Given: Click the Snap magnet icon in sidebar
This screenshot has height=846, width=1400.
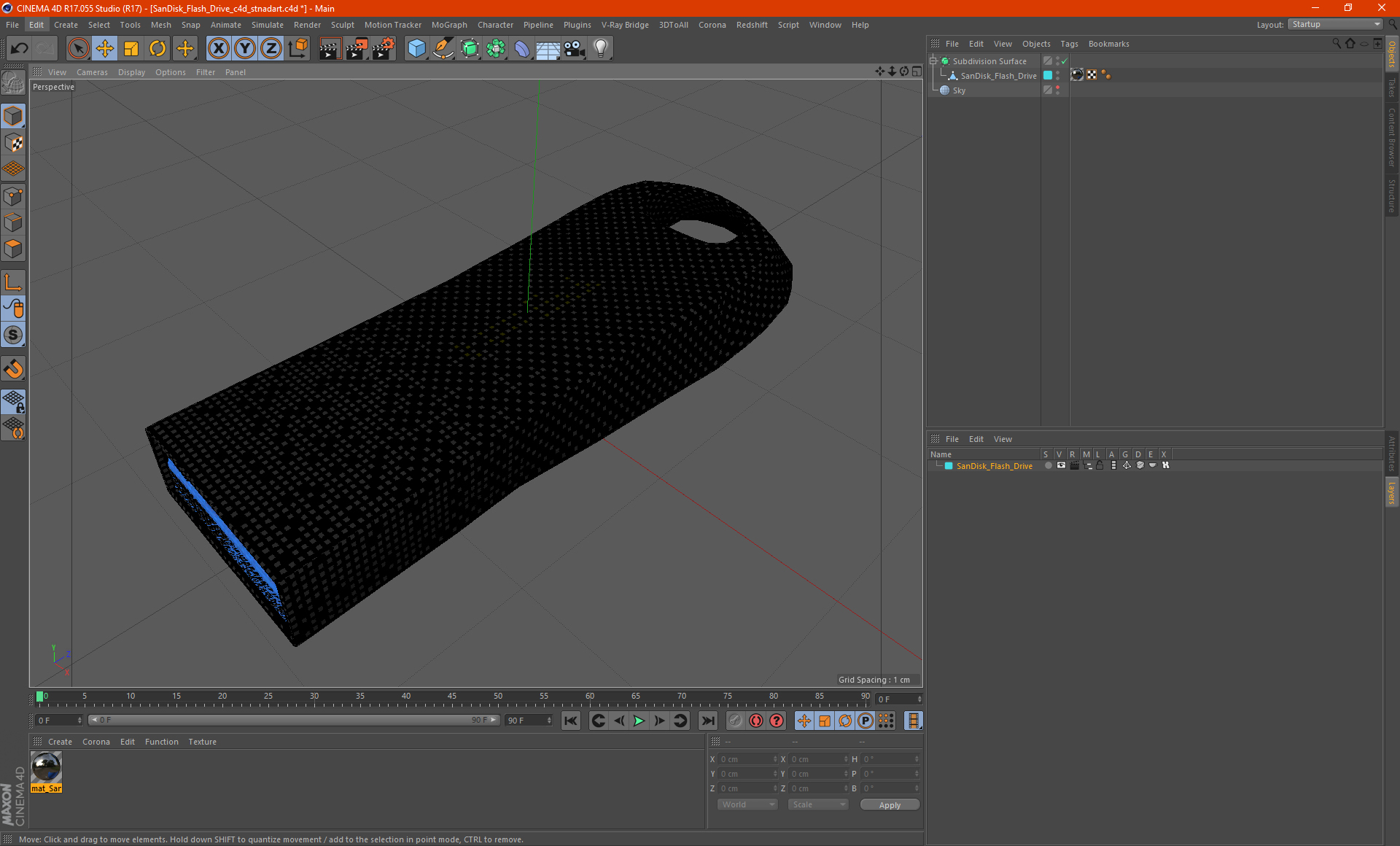Looking at the screenshot, I should tap(13, 368).
